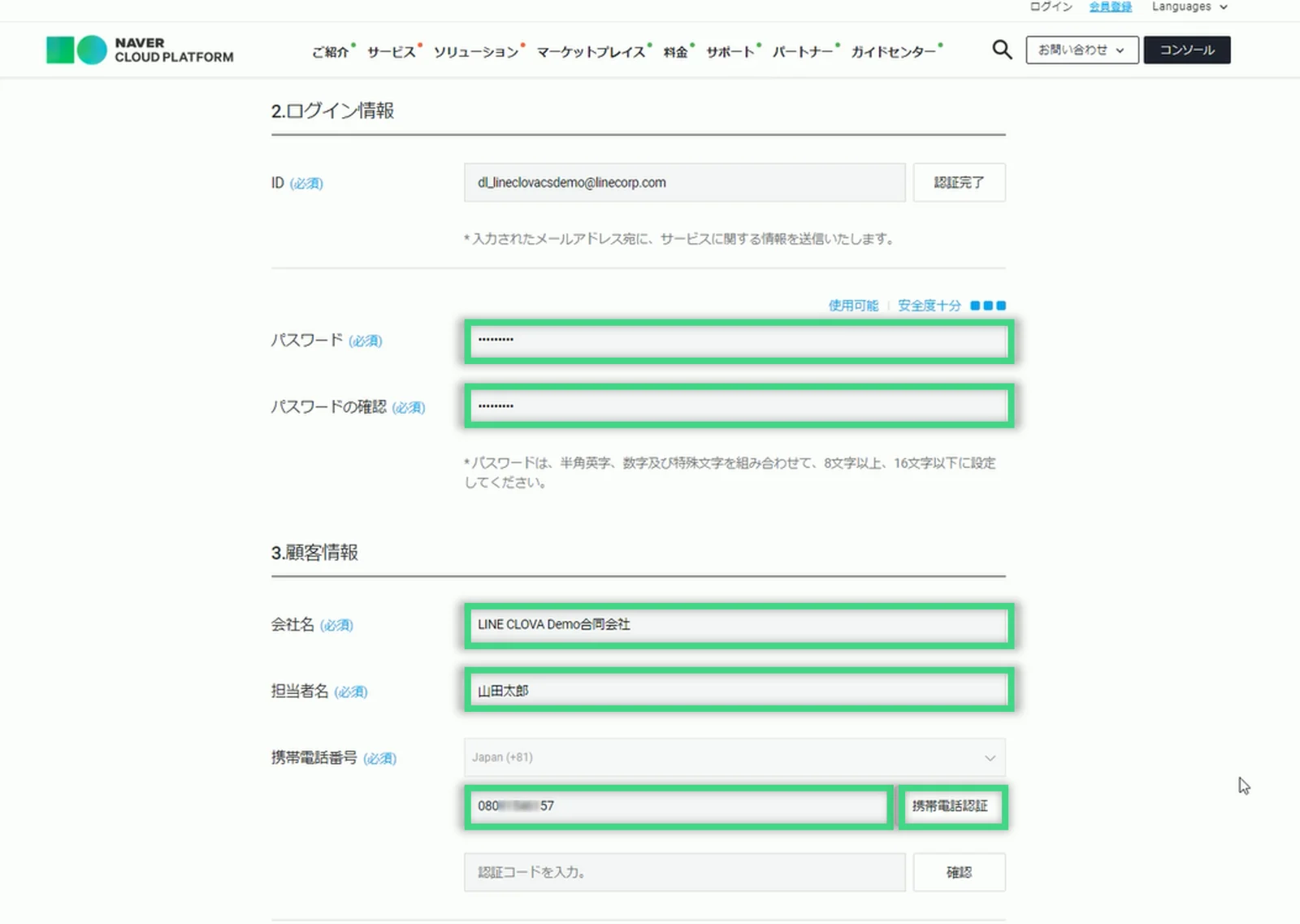Click the コンソール button
This screenshot has width=1300, height=924.
click(1186, 50)
